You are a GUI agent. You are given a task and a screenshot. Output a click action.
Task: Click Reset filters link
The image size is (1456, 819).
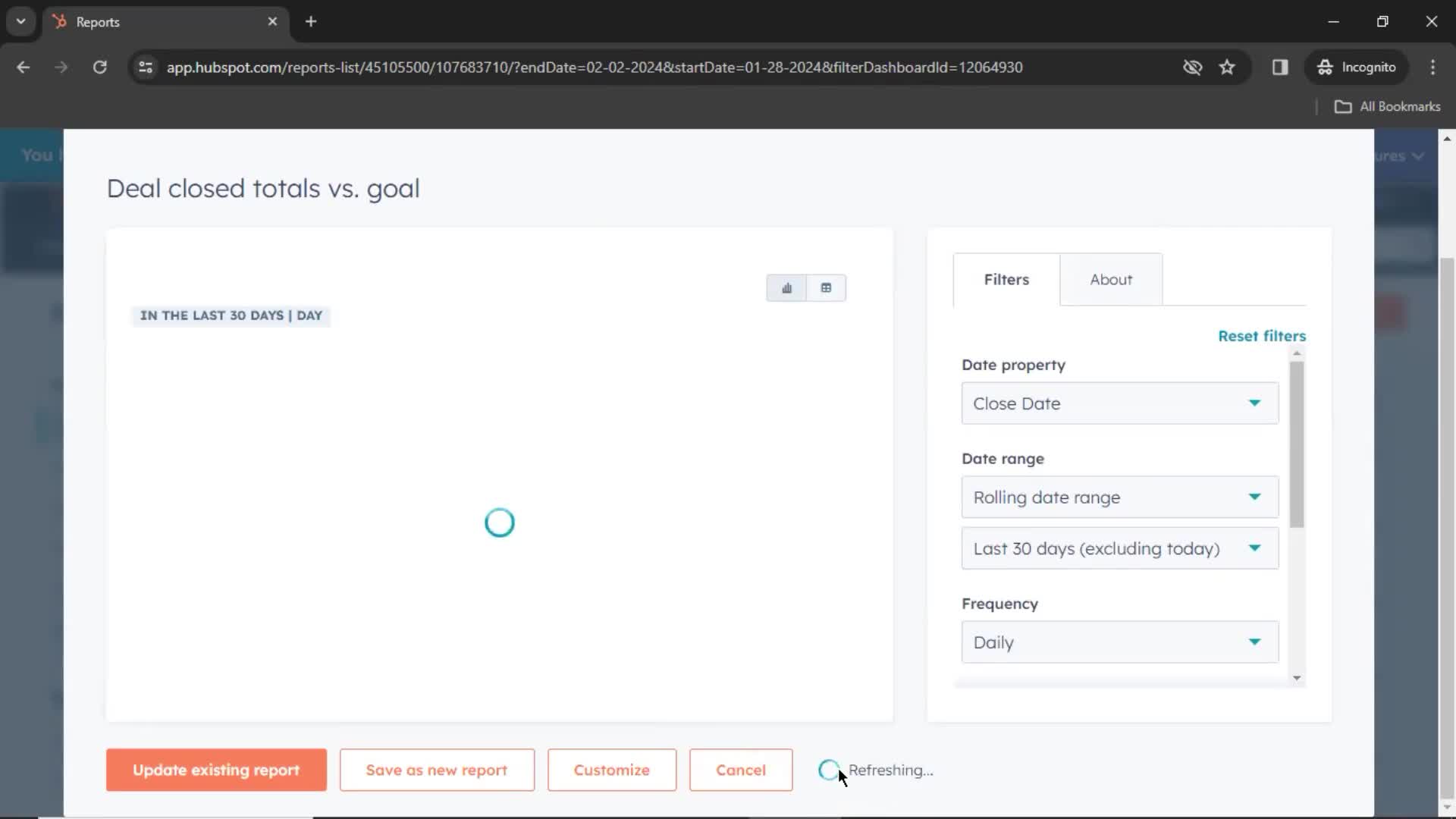point(1262,336)
